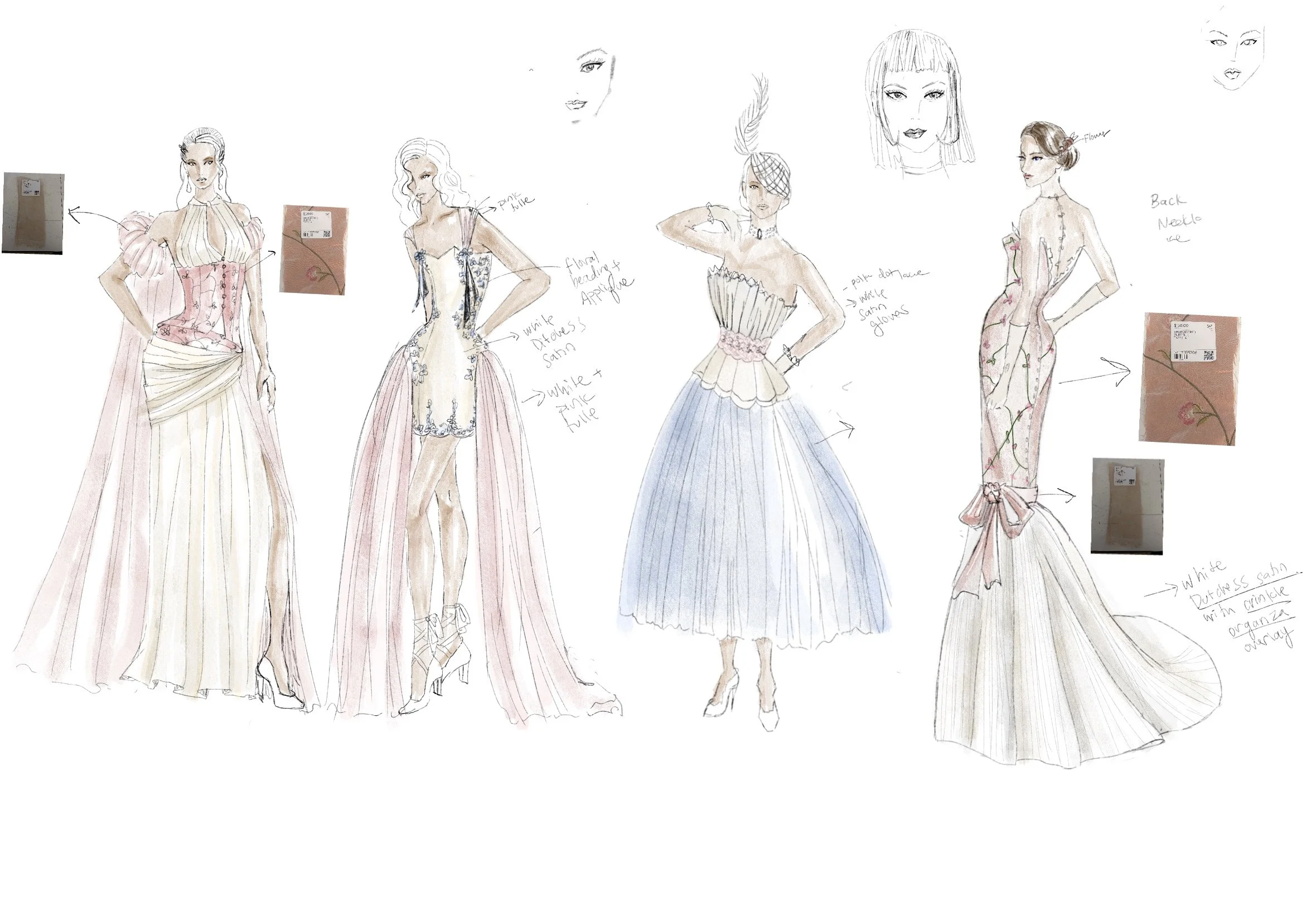1316x915 pixels.
Task: Click the "floral beading + Applique" annotation
Action: click(x=599, y=280)
